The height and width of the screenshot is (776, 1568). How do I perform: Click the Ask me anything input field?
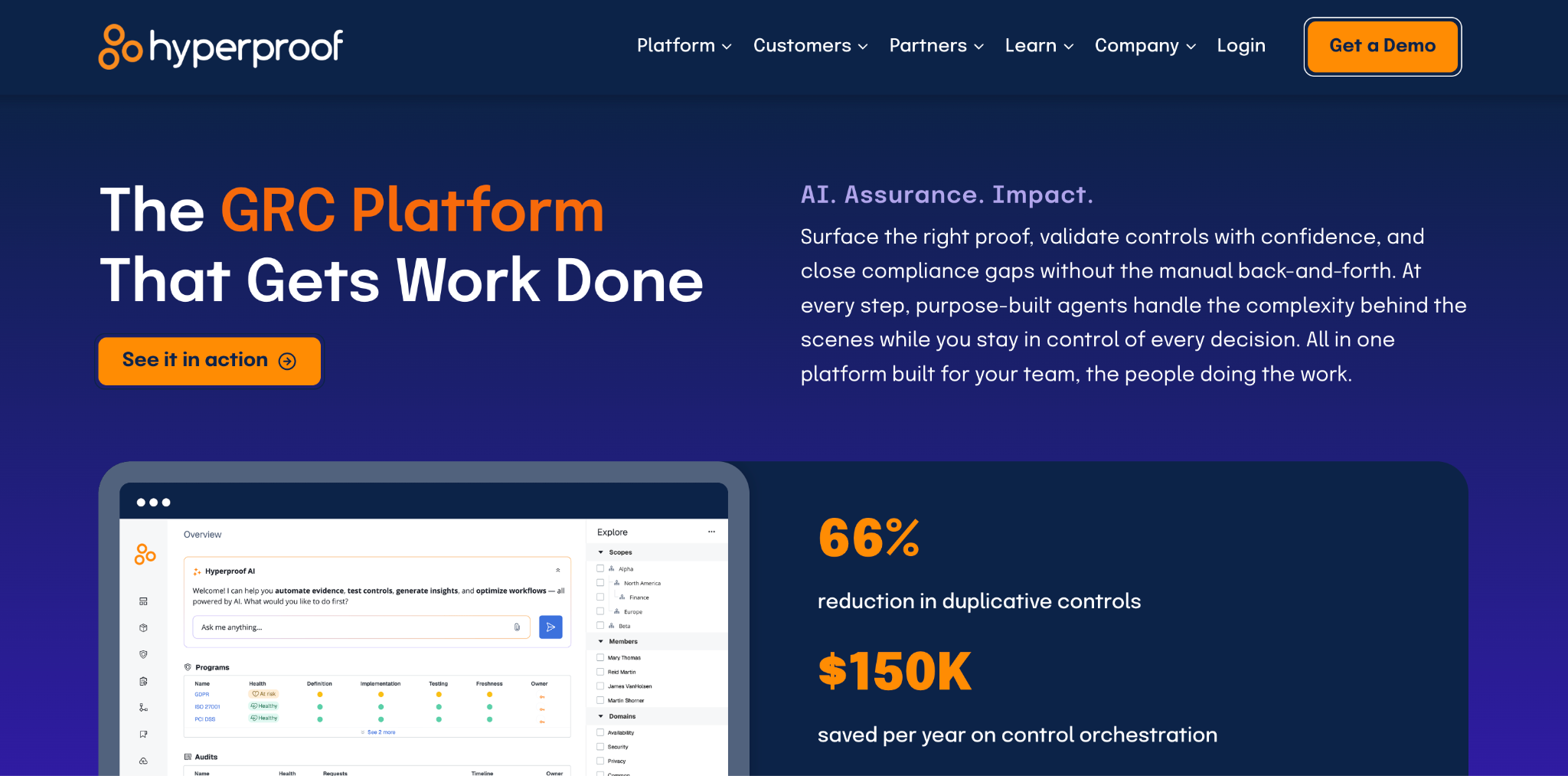tap(361, 627)
